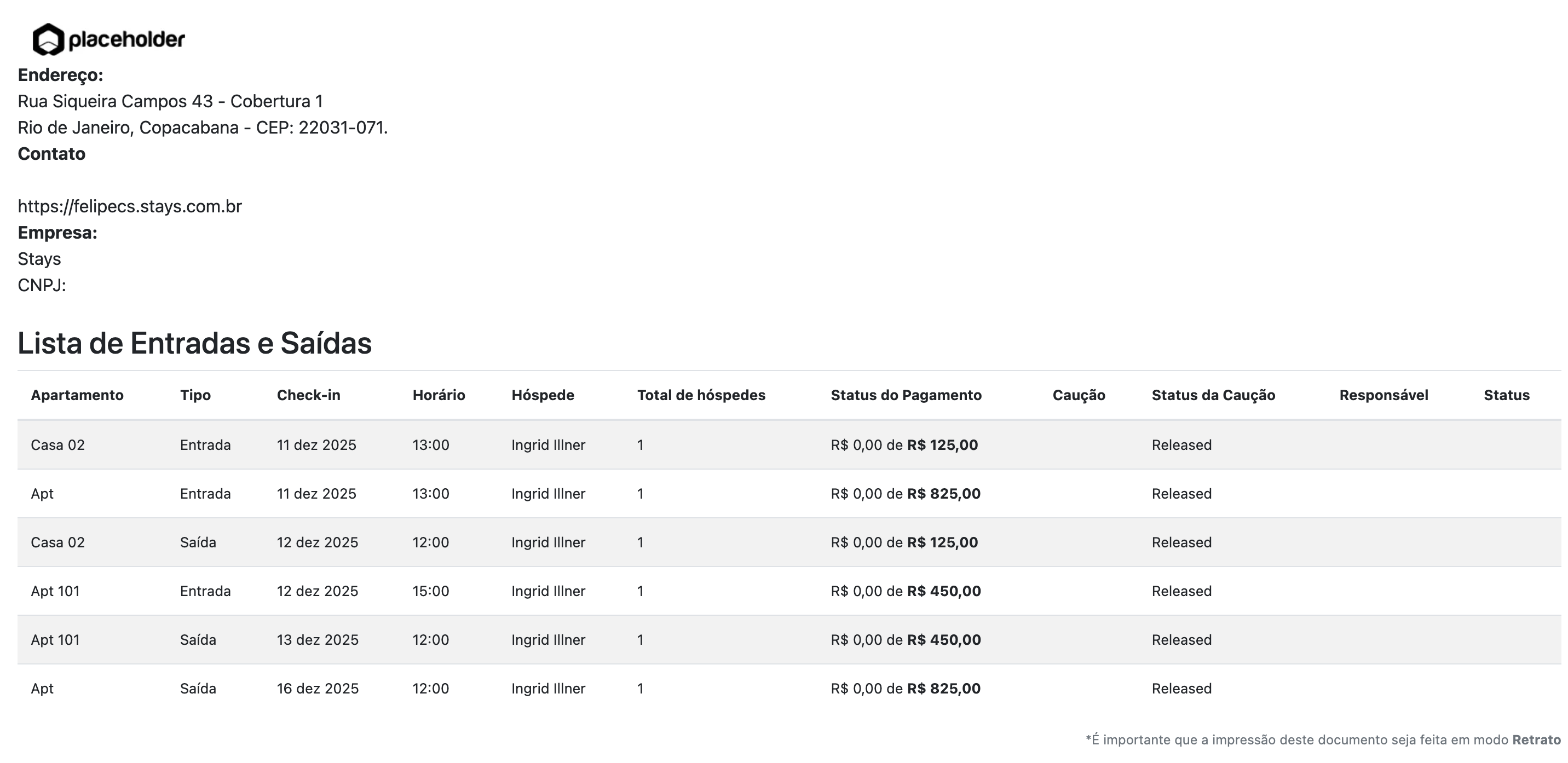Click the Horário column header

pyautogui.click(x=439, y=395)
